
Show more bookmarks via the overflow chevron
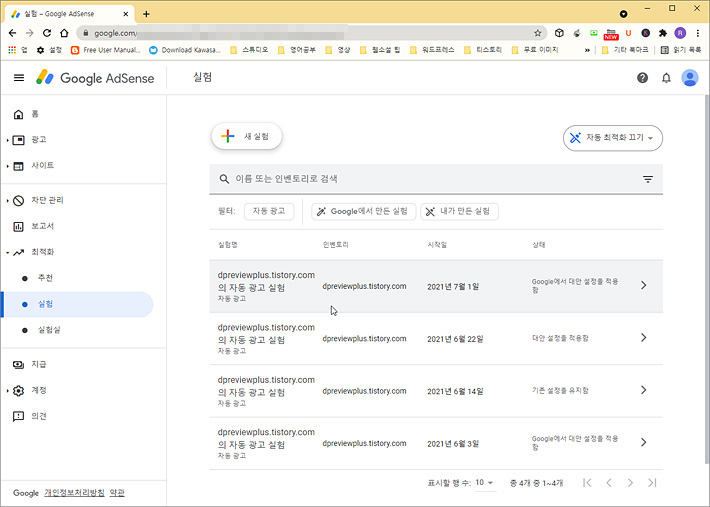(x=587, y=50)
